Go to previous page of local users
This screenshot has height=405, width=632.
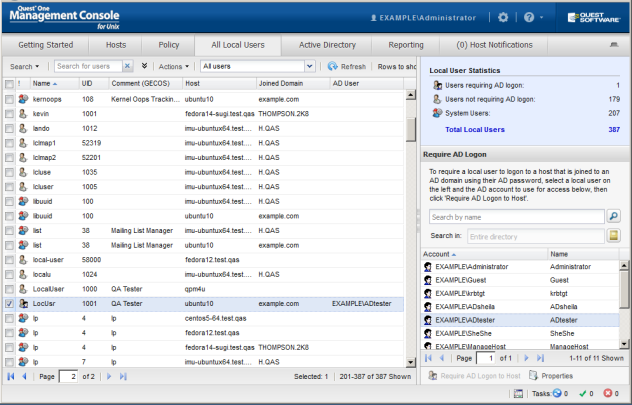pos(24,376)
